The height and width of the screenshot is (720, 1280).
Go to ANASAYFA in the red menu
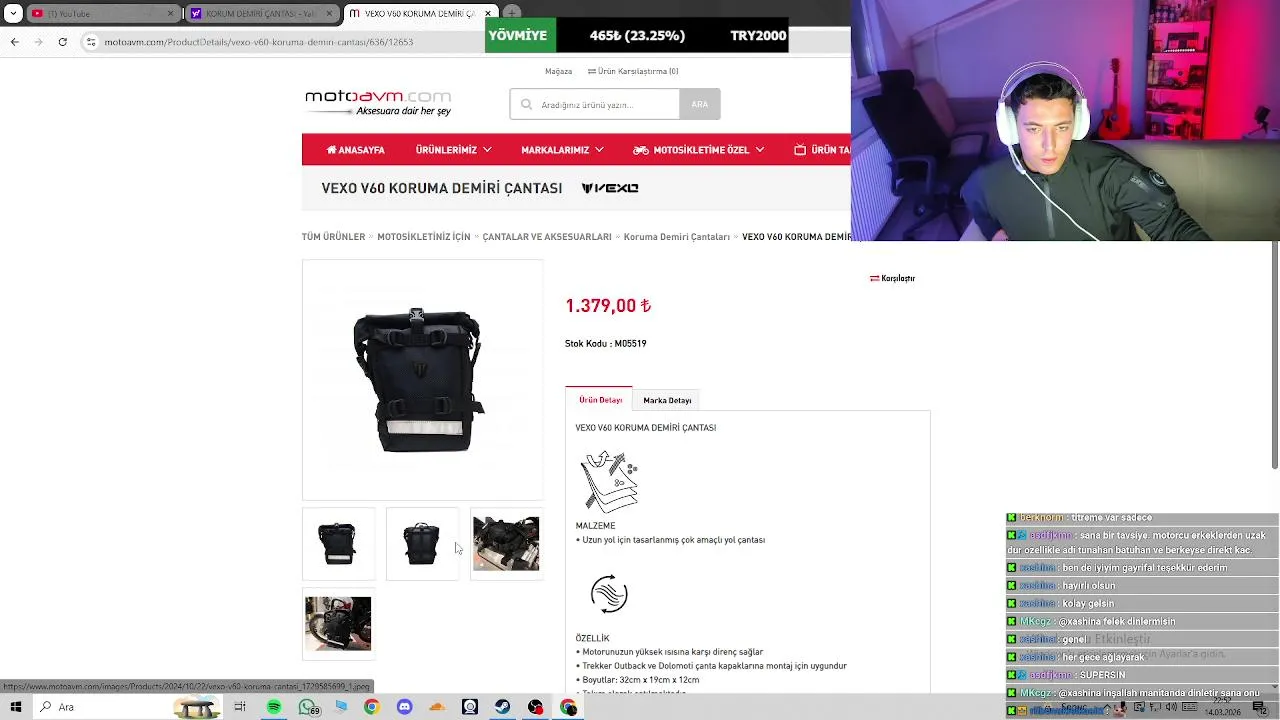click(356, 150)
